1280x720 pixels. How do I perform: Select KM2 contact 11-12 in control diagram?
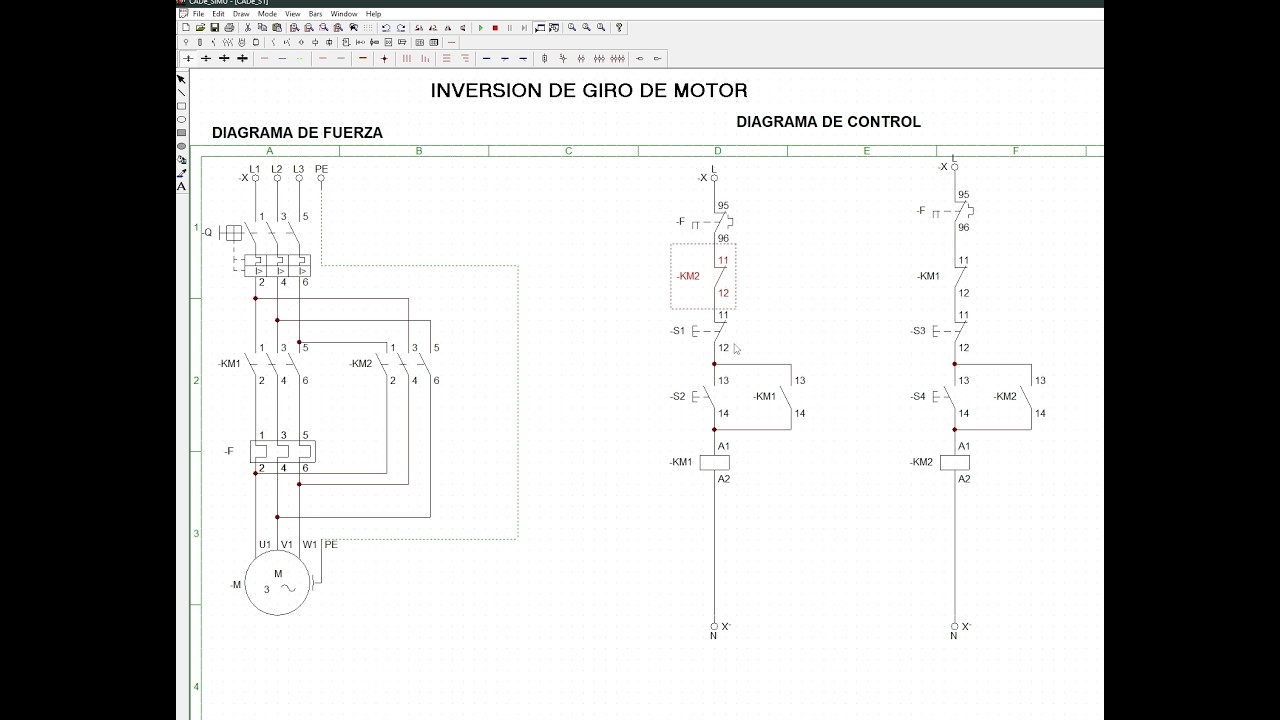tap(704, 276)
